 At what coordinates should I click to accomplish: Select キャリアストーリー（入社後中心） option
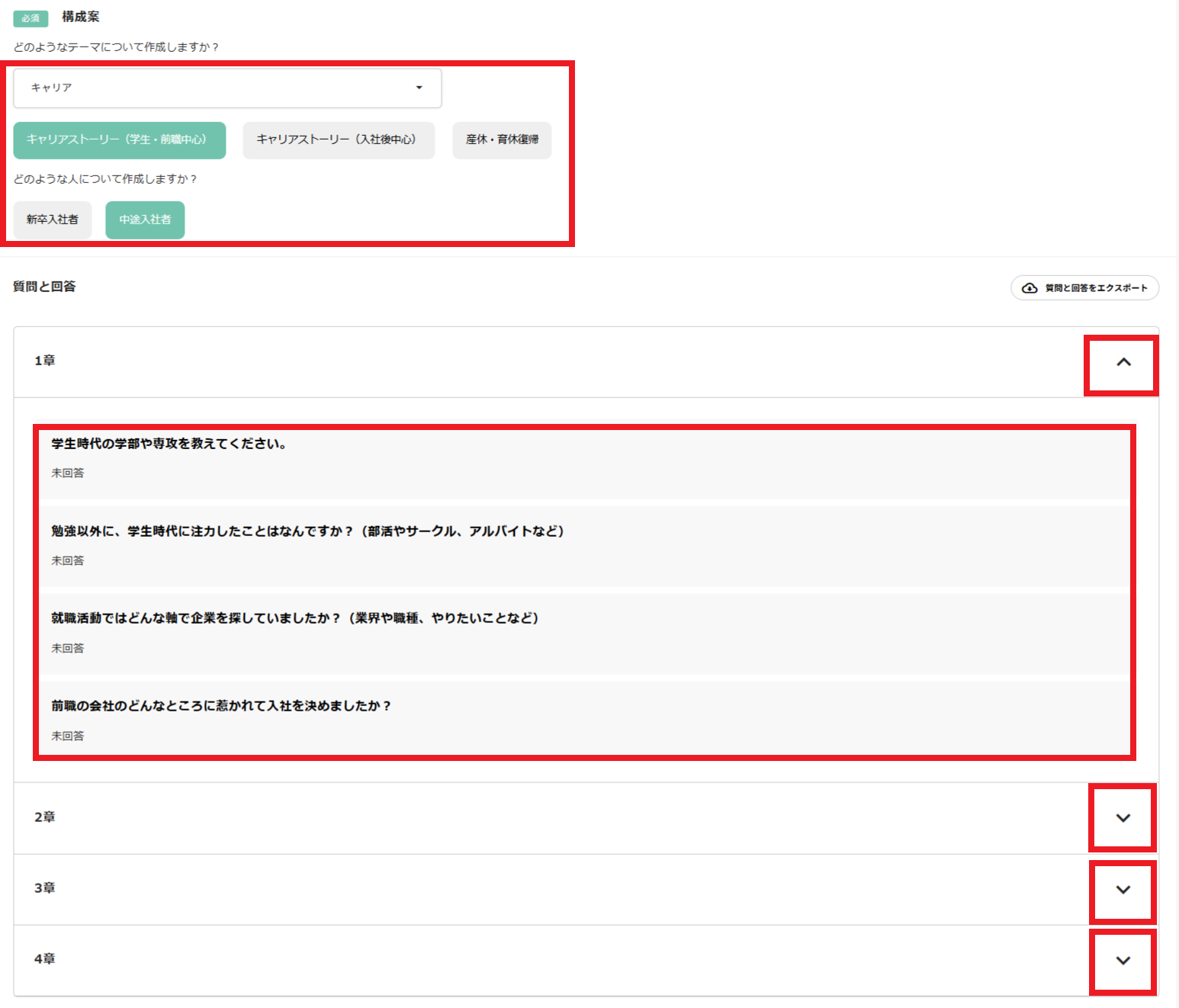click(339, 140)
